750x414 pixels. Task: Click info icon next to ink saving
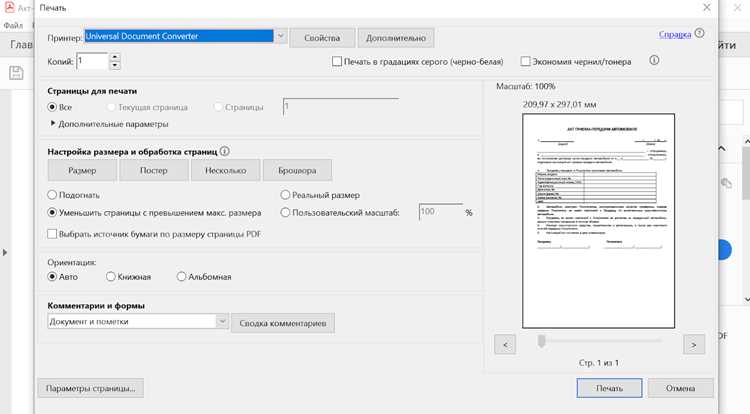tap(654, 60)
